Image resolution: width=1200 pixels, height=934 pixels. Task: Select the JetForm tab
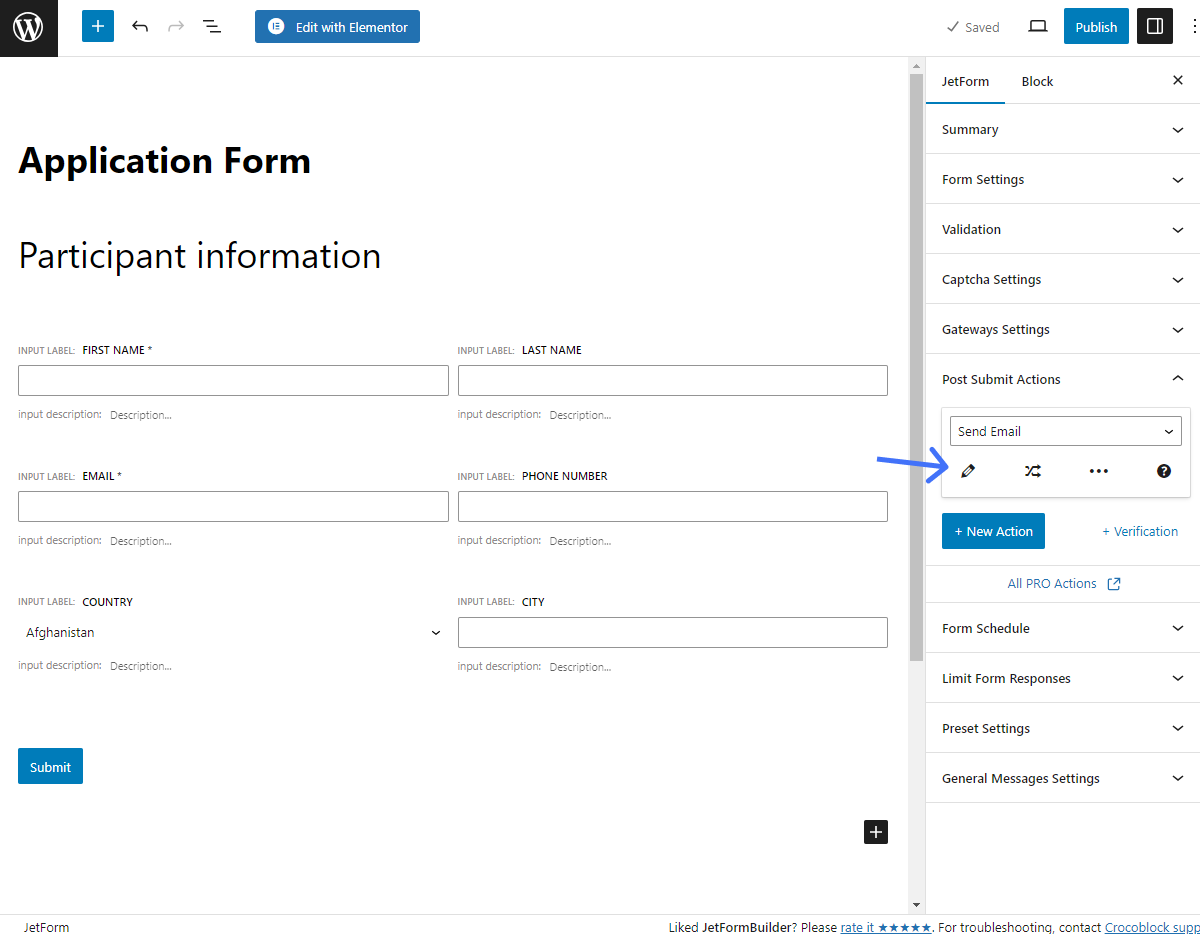tap(965, 81)
